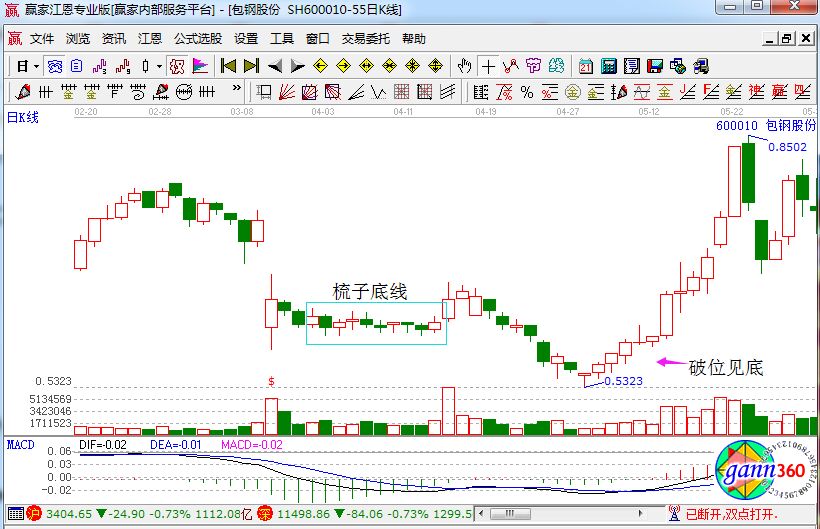
Task: Jump to last bar using skip-end arrow
Action: [x=250, y=66]
